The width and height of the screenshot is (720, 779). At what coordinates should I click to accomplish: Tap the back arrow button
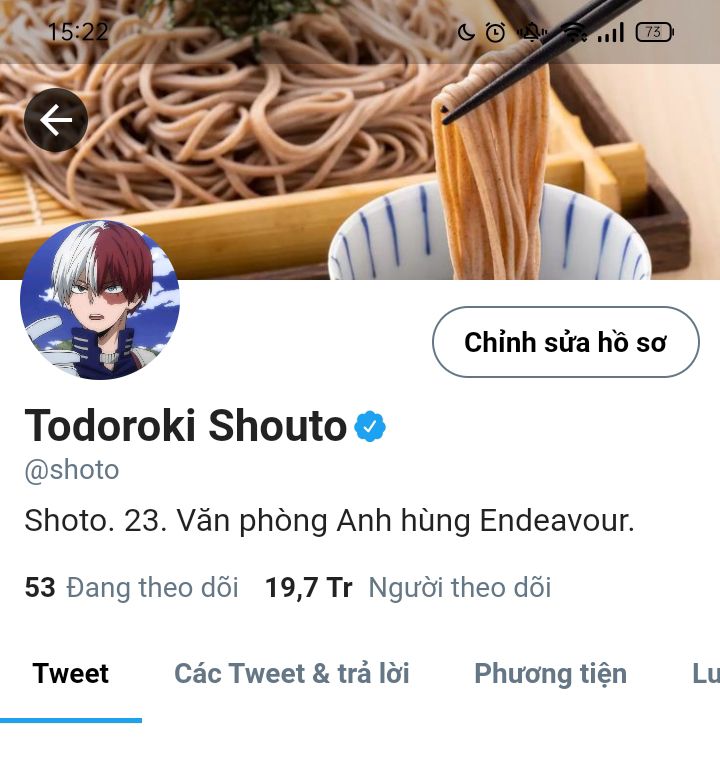56,120
